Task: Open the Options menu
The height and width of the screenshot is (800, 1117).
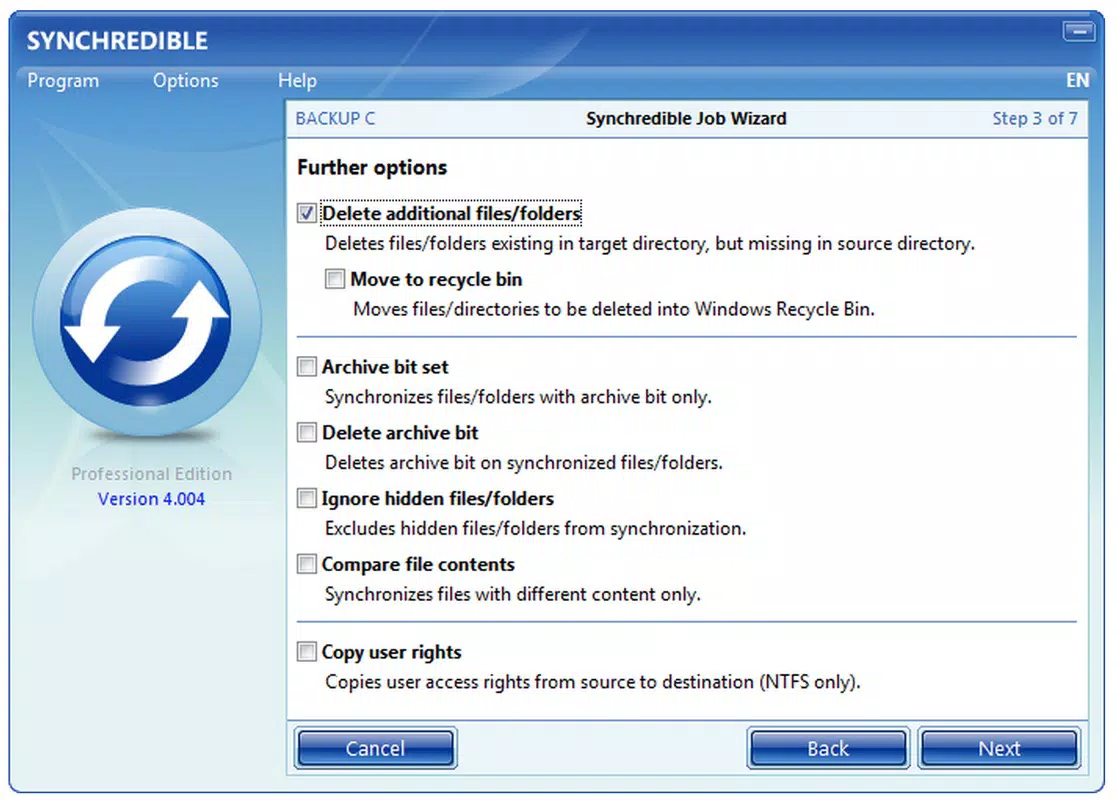Action: click(x=185, y=80)
